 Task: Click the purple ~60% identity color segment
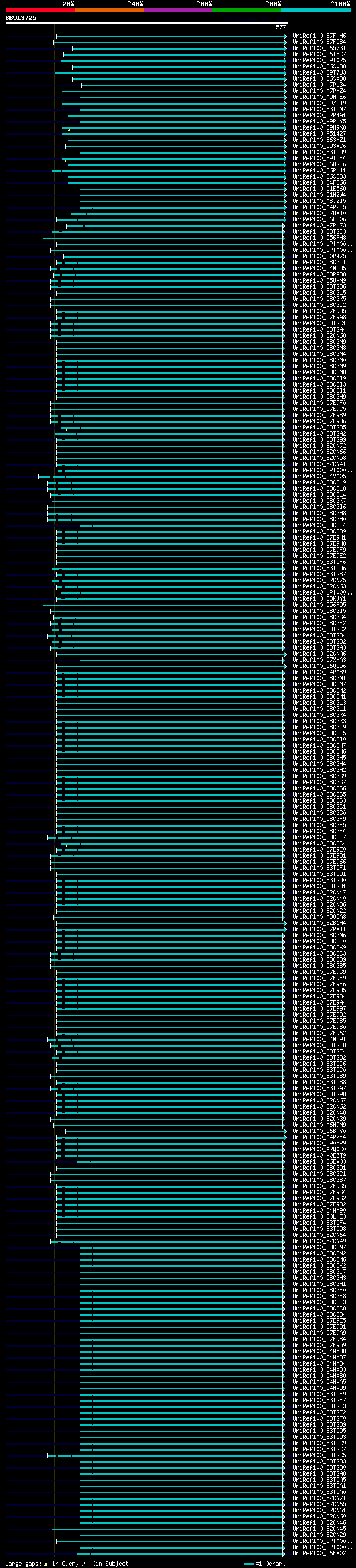click(177, 10)
